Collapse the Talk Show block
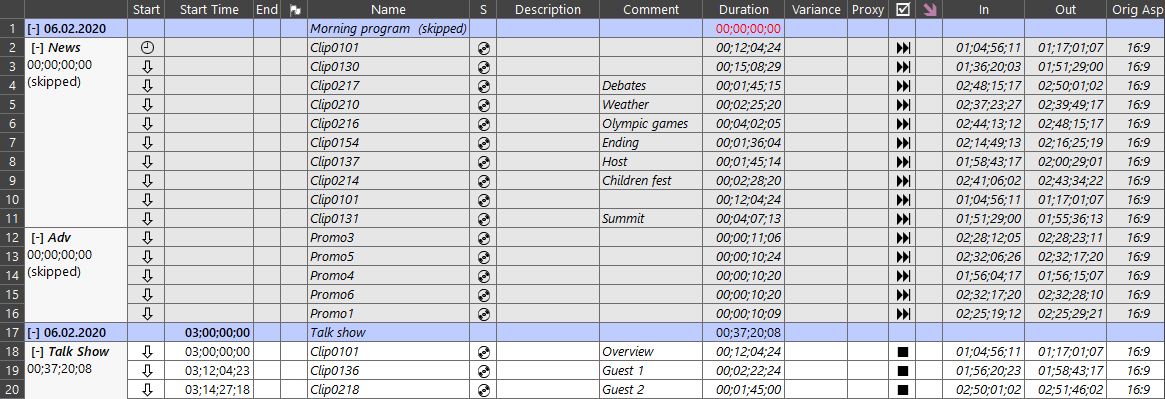The height and width of the screenshot is (399, 1165). tap(38, 351)
